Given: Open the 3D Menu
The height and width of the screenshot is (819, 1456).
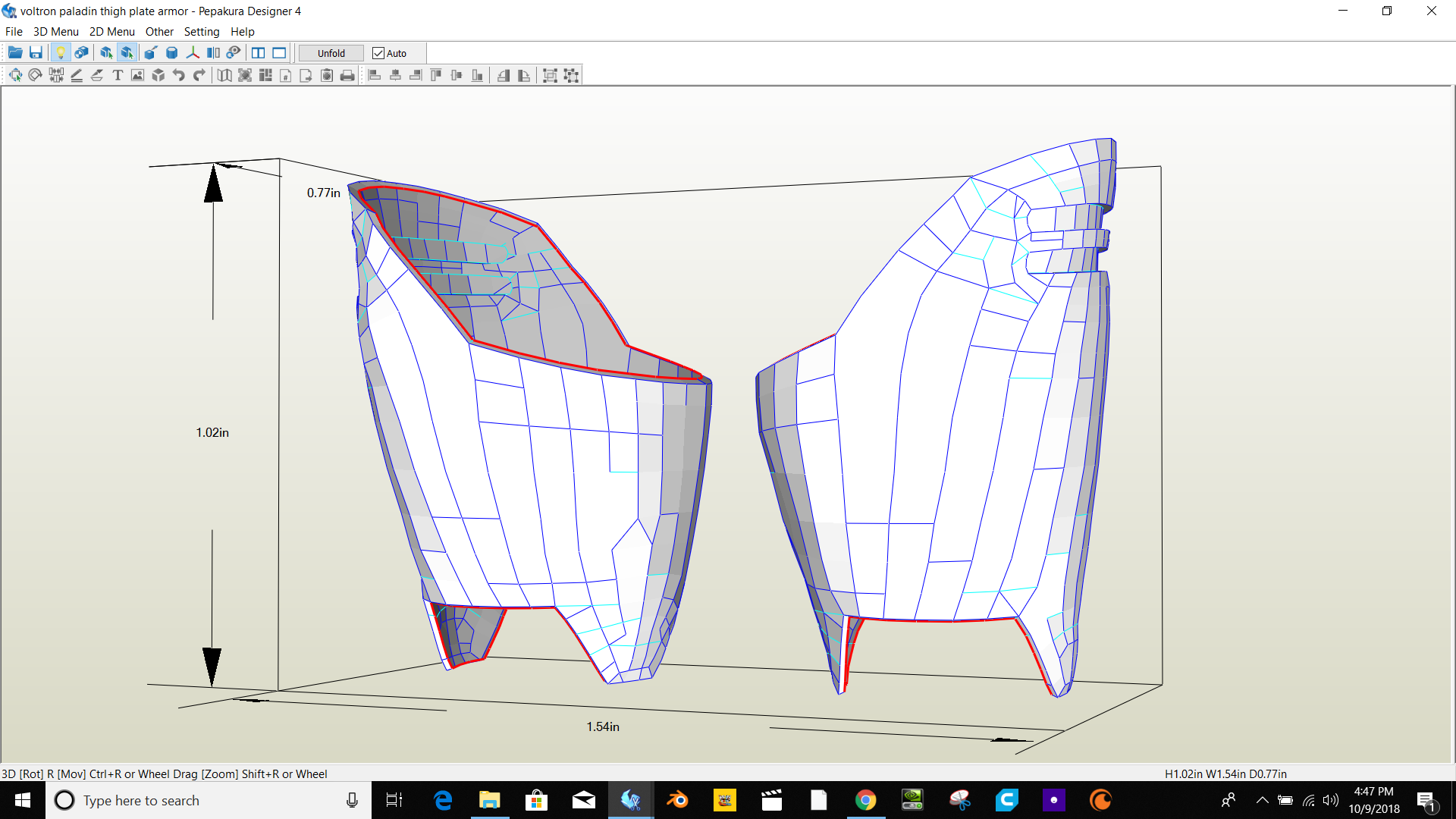Looking at the screenshot, I should tap(55, 32).
